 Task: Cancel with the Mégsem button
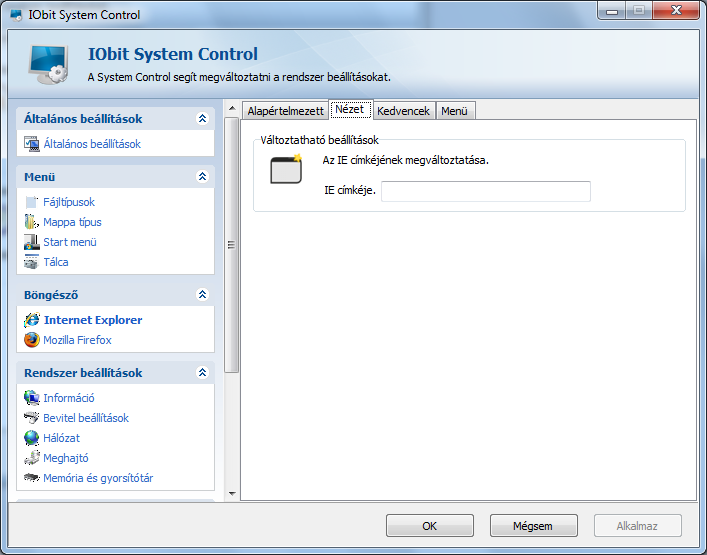(533, 526)
